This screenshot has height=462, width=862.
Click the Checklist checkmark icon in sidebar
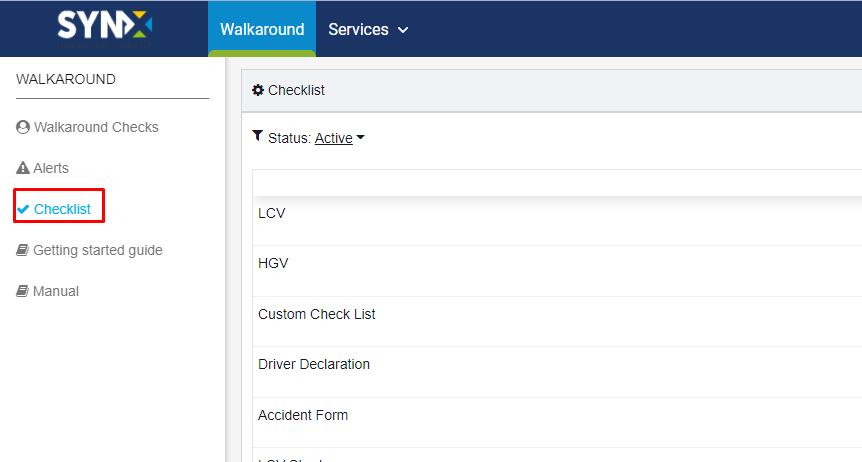[23, 209]
